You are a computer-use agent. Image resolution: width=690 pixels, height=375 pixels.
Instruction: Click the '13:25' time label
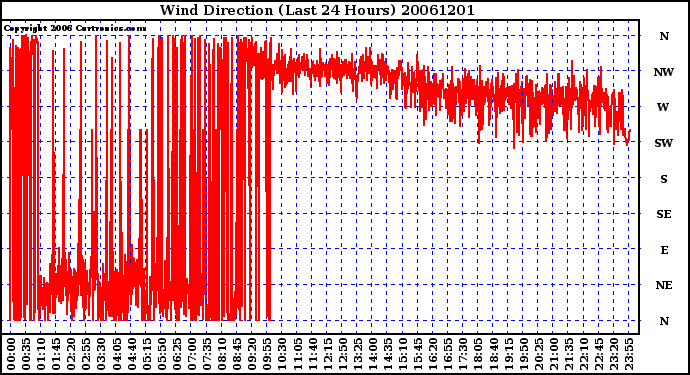[358, 354]
